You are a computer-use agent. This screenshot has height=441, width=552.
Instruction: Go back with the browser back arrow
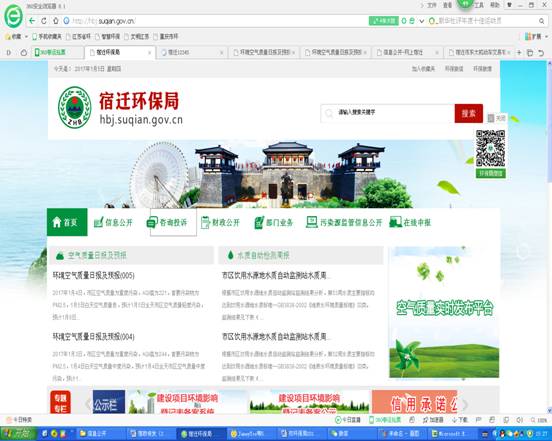click(32, 21)
